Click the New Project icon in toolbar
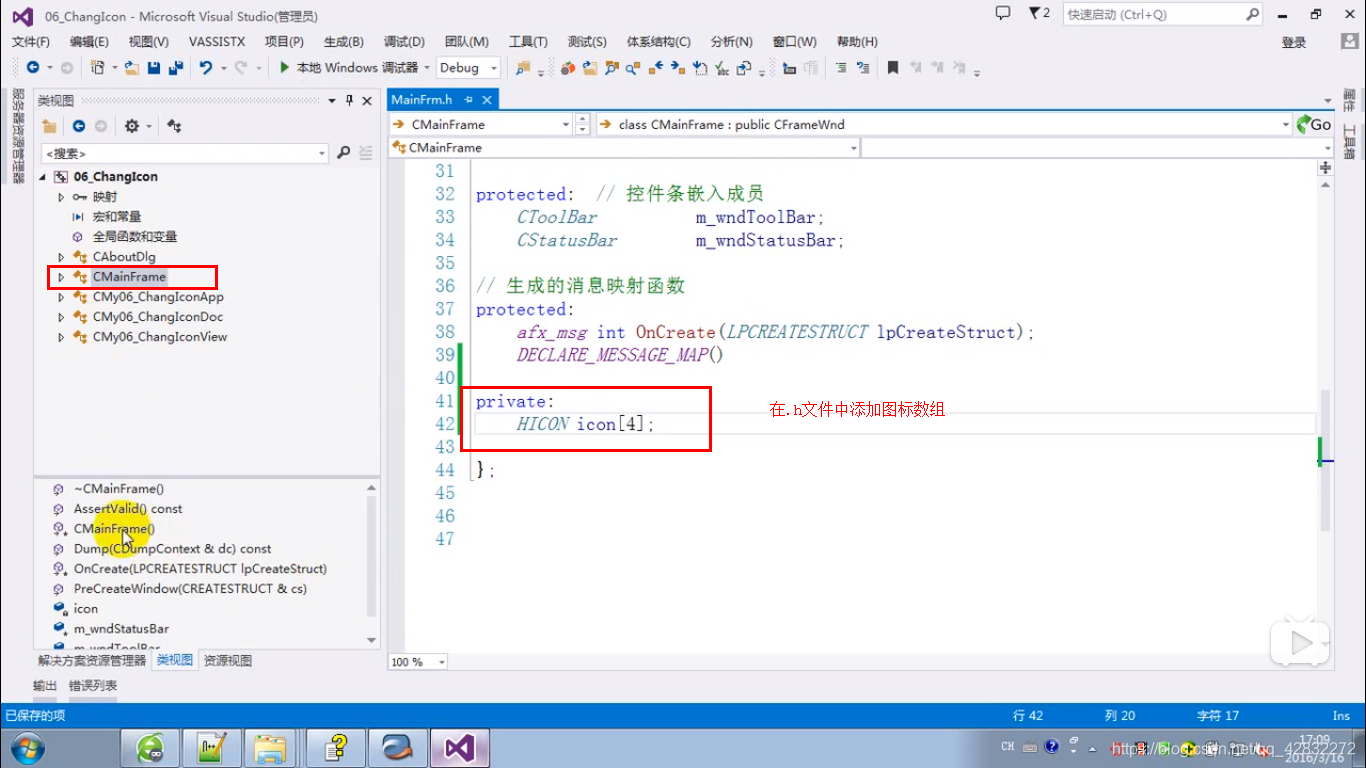 coord(97,67)
